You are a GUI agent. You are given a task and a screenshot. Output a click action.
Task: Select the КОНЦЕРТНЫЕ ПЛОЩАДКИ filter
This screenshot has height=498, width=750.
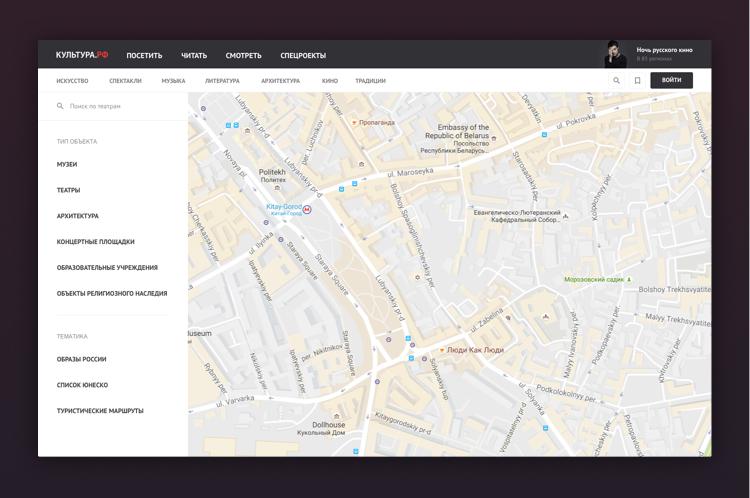[95, 242]
